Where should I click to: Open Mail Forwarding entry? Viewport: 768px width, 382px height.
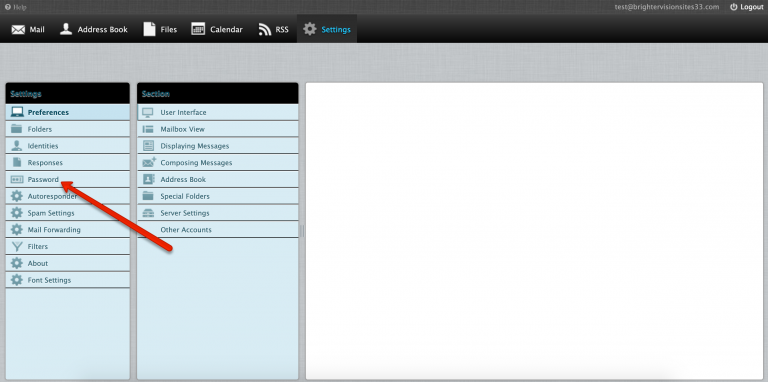pos(68,229)
